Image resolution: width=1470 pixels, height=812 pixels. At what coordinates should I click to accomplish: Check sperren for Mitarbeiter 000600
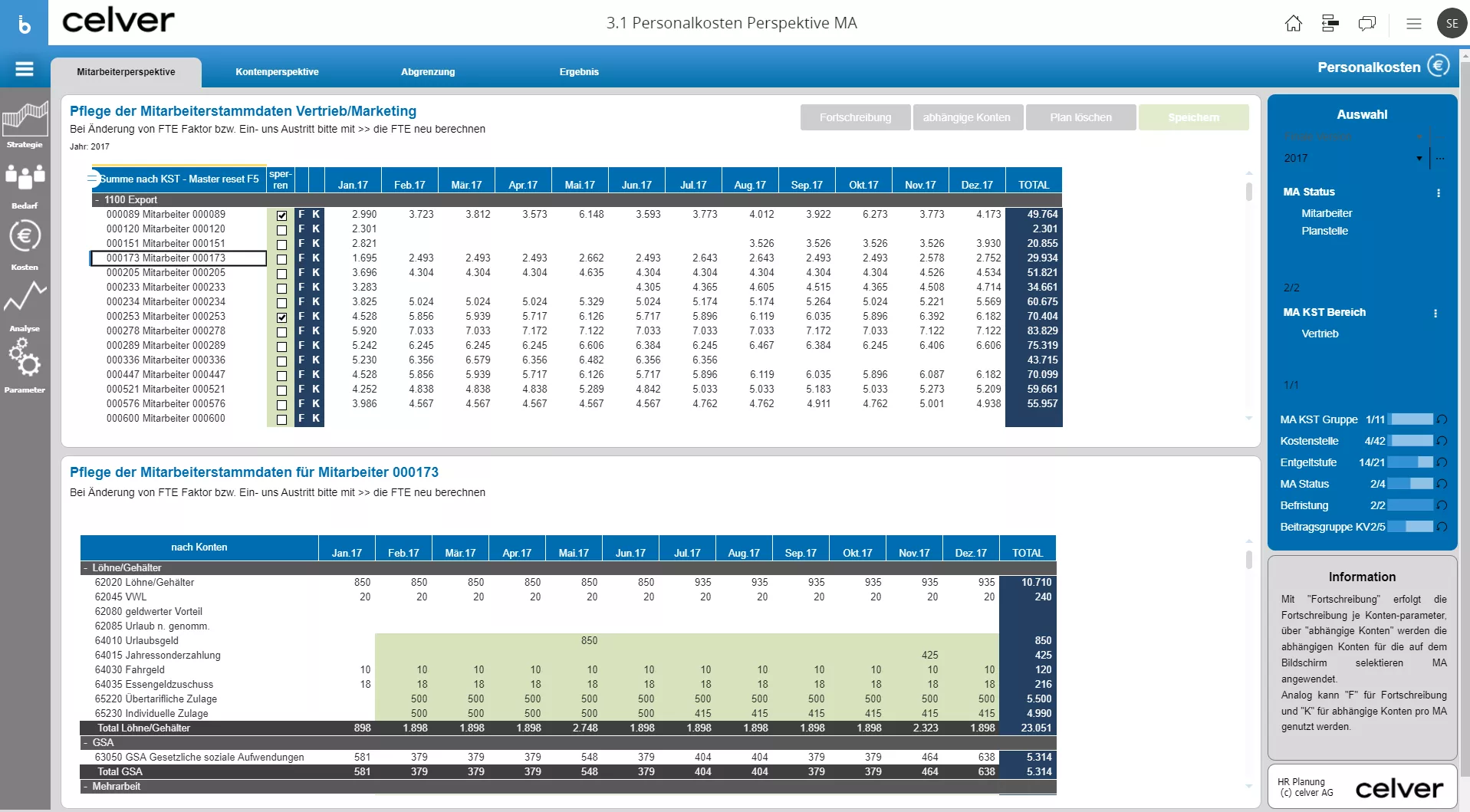281,419
